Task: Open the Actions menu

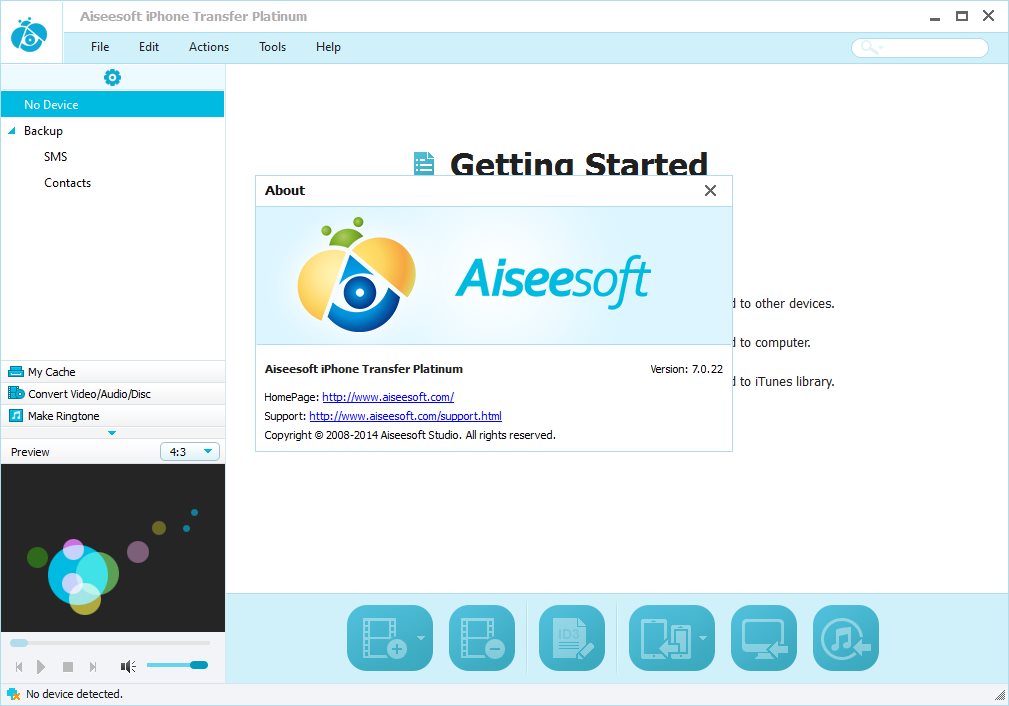Action: pos(208,47)
